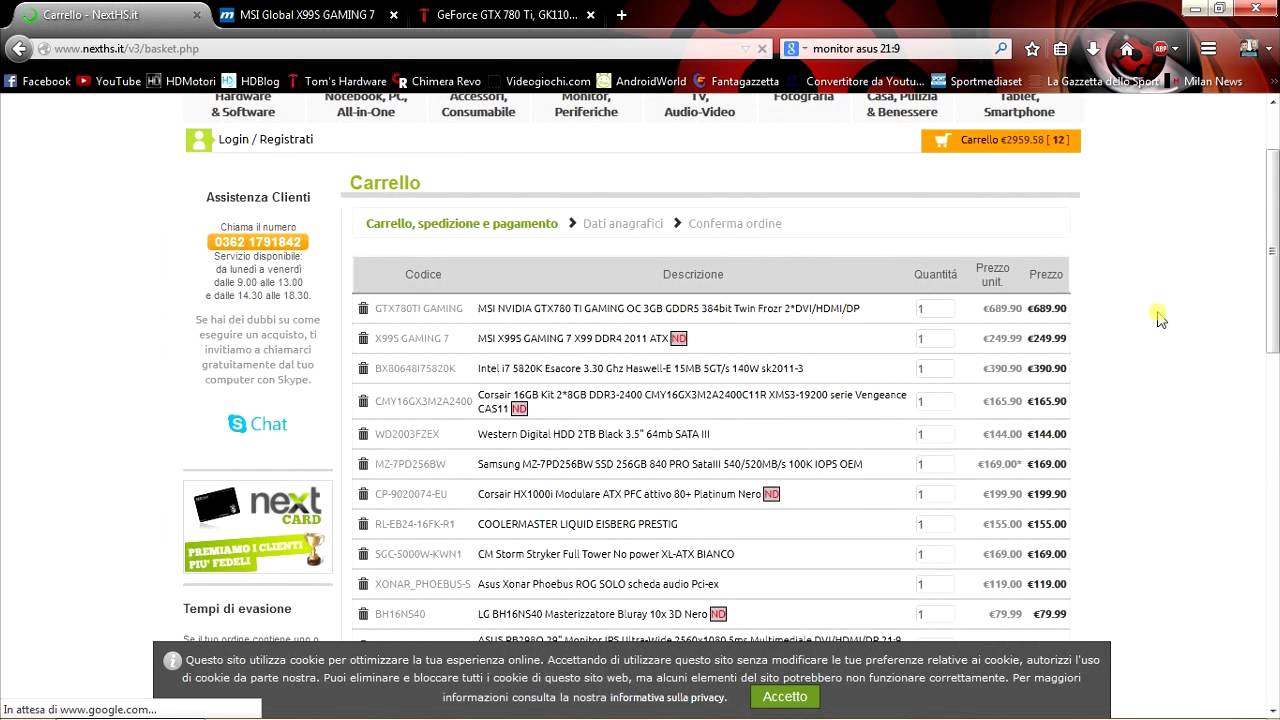Open the Carrello €2959.58 button

pyautogui.click(x=1001, y=140)
